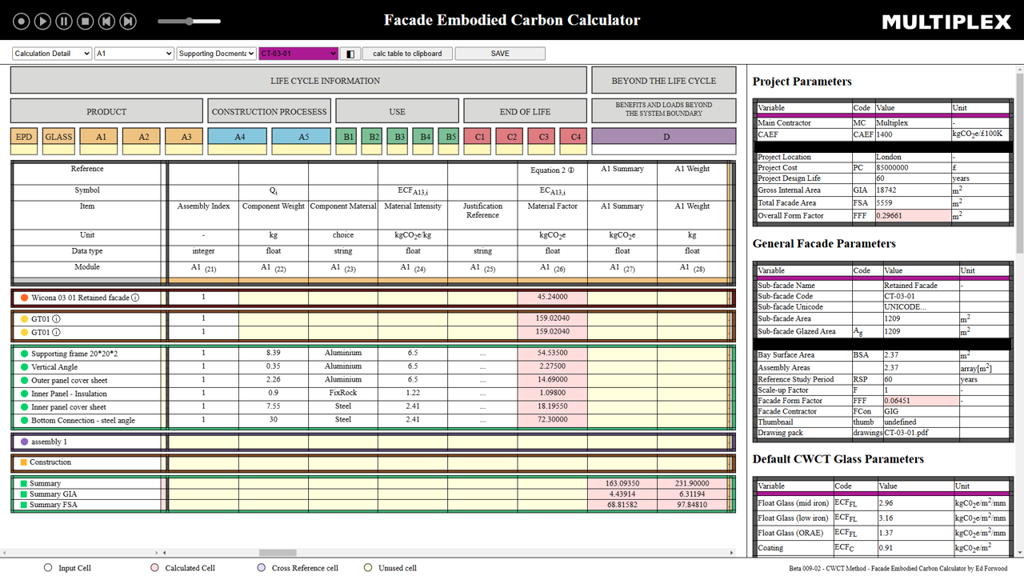Click the Facade Form Factor value 0.06451
Image resolution: width=1024 pixels, height=576 pixels.
(x=921, y=401)
